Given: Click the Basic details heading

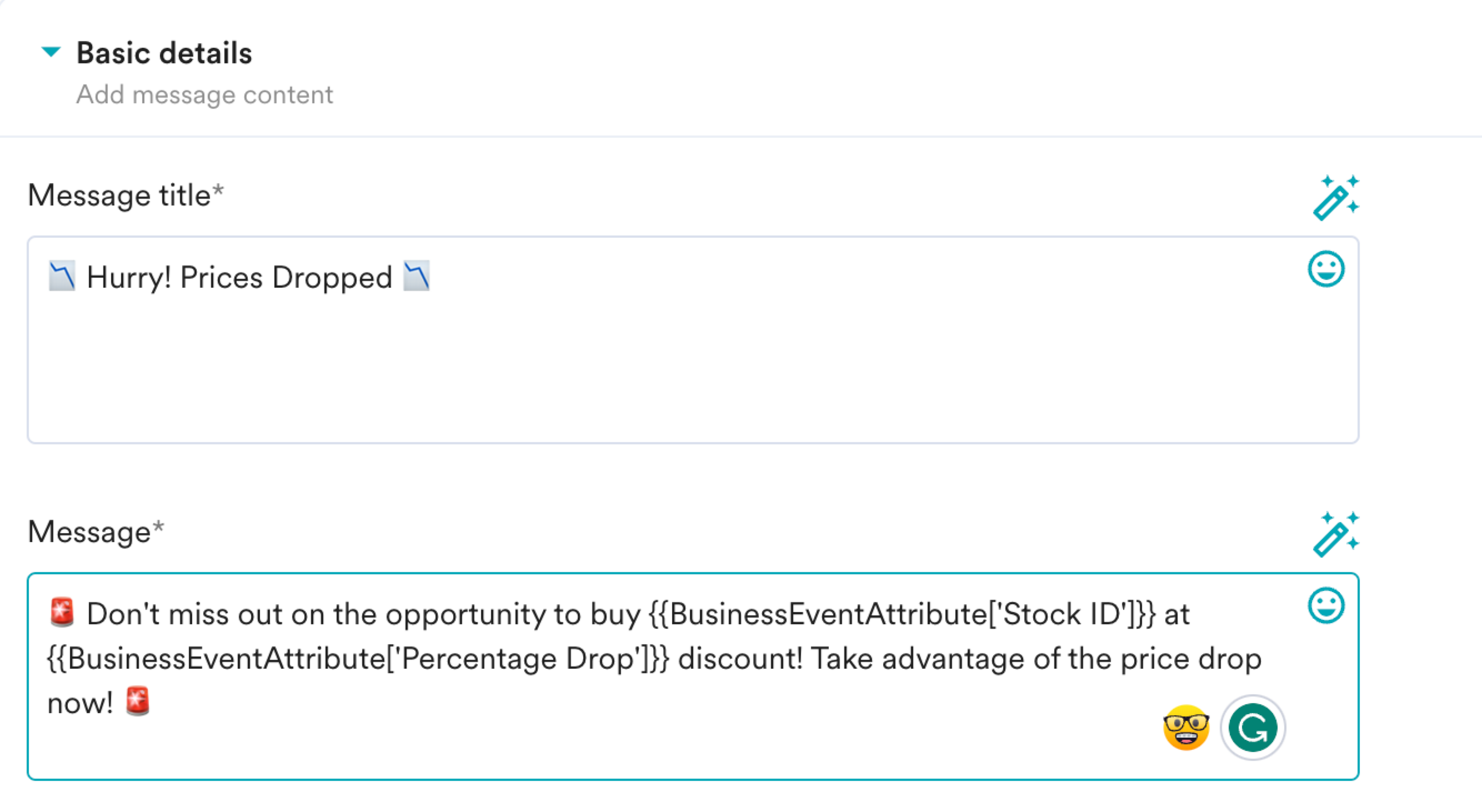Looking at the screenshot, I should pos(164,53).
